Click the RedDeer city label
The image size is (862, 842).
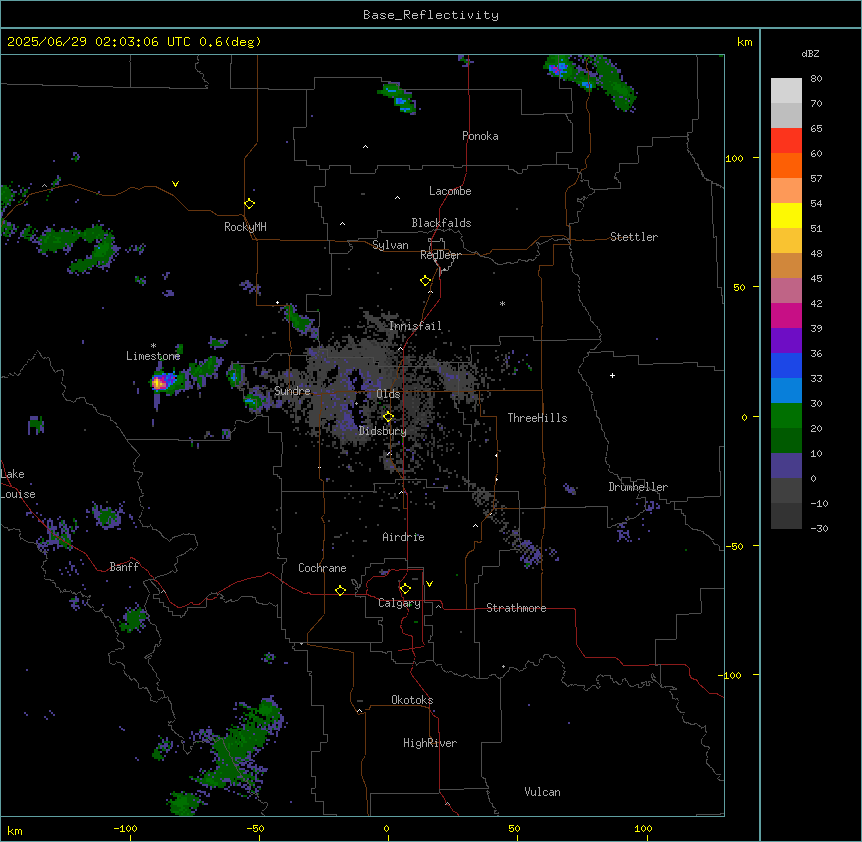click(x=440, y=255)
